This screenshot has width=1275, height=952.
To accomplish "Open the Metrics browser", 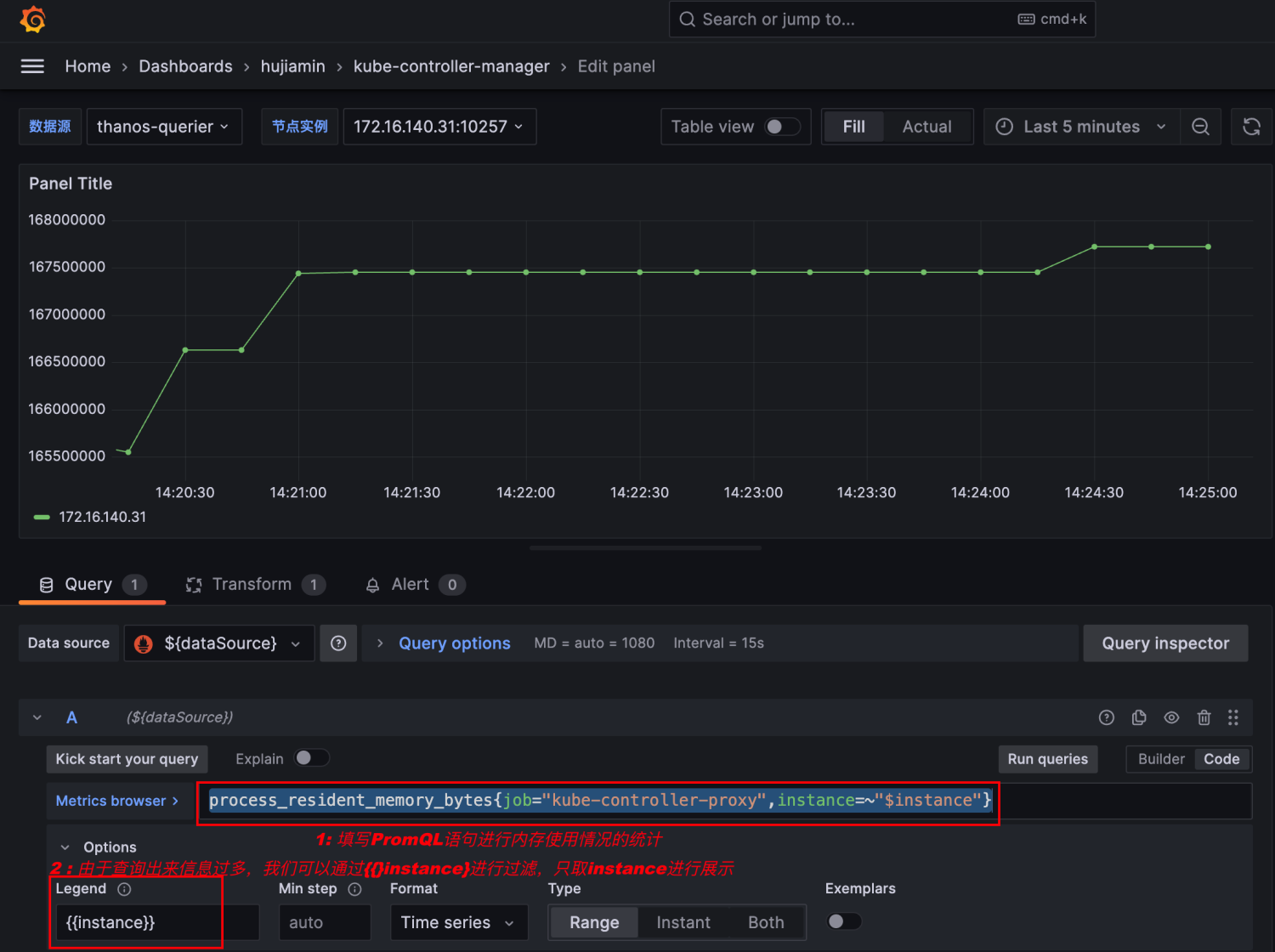I will (117, 801).
